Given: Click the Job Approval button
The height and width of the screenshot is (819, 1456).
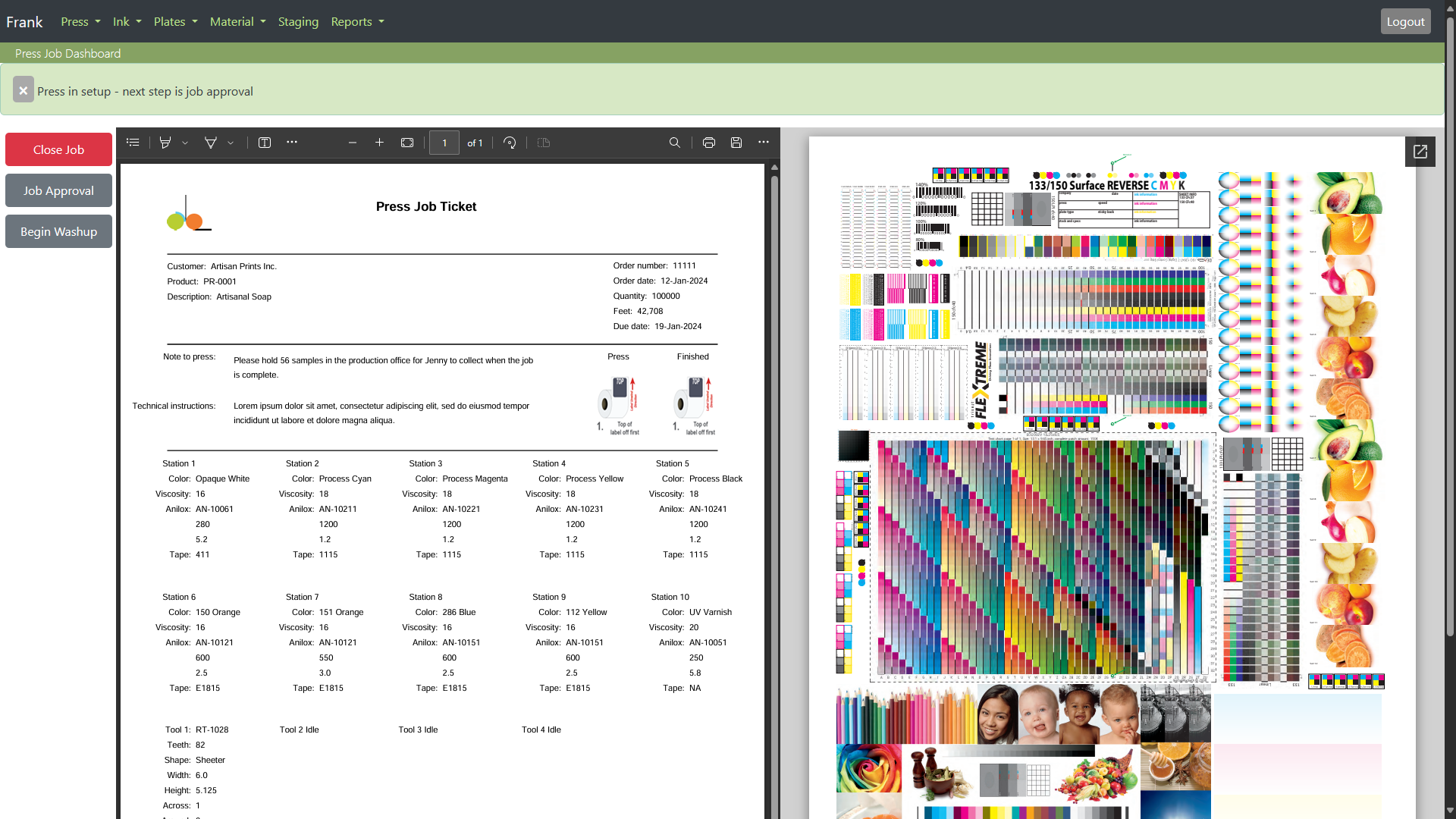Looking at the screenshot, I should (x=58, y=190).
